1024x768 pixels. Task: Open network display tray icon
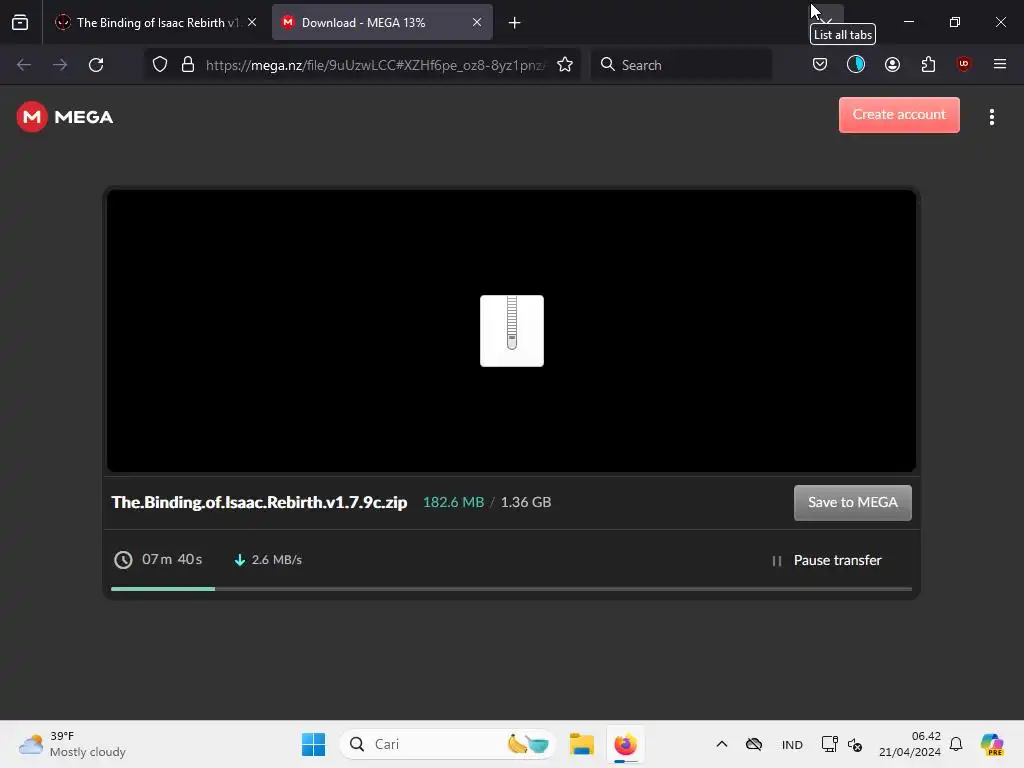(x=829, y=744)
